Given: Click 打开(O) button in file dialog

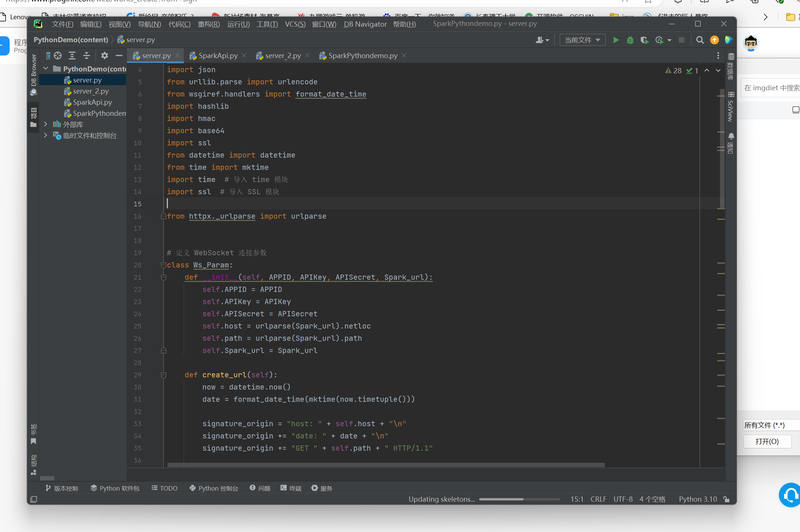Looking at the screenshot, I should [x=767, y=441].
